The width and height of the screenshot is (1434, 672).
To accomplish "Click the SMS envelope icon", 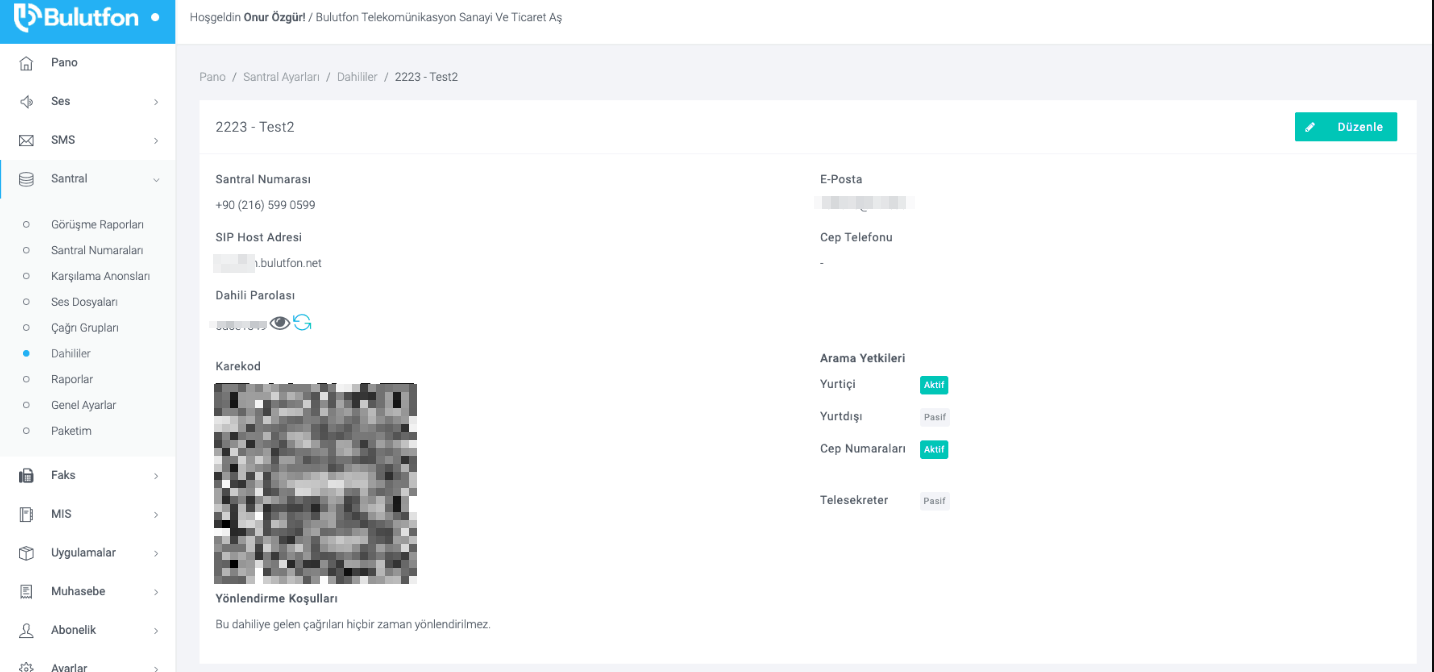I will (27, 140).
